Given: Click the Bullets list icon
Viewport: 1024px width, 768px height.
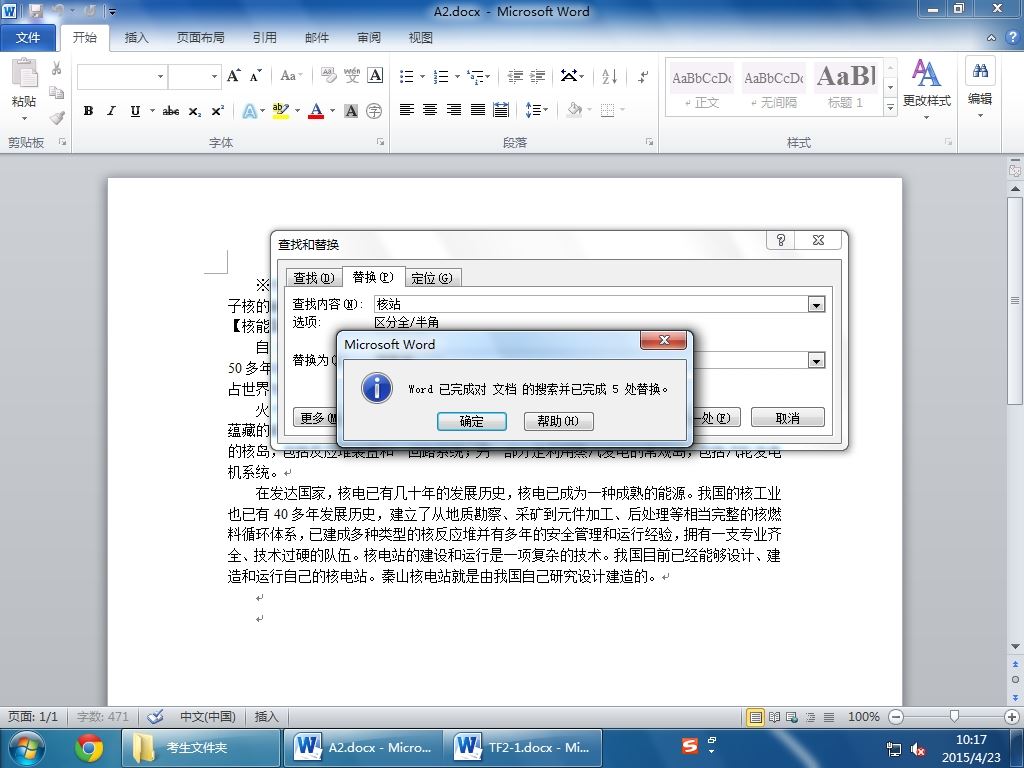Looking at the screenshot, I should pos(407,76).
